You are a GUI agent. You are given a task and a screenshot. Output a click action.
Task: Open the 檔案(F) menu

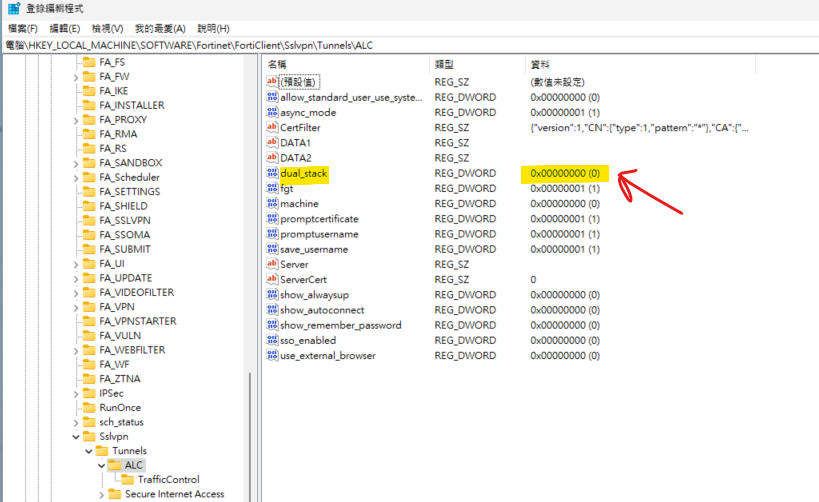point(23,29)
